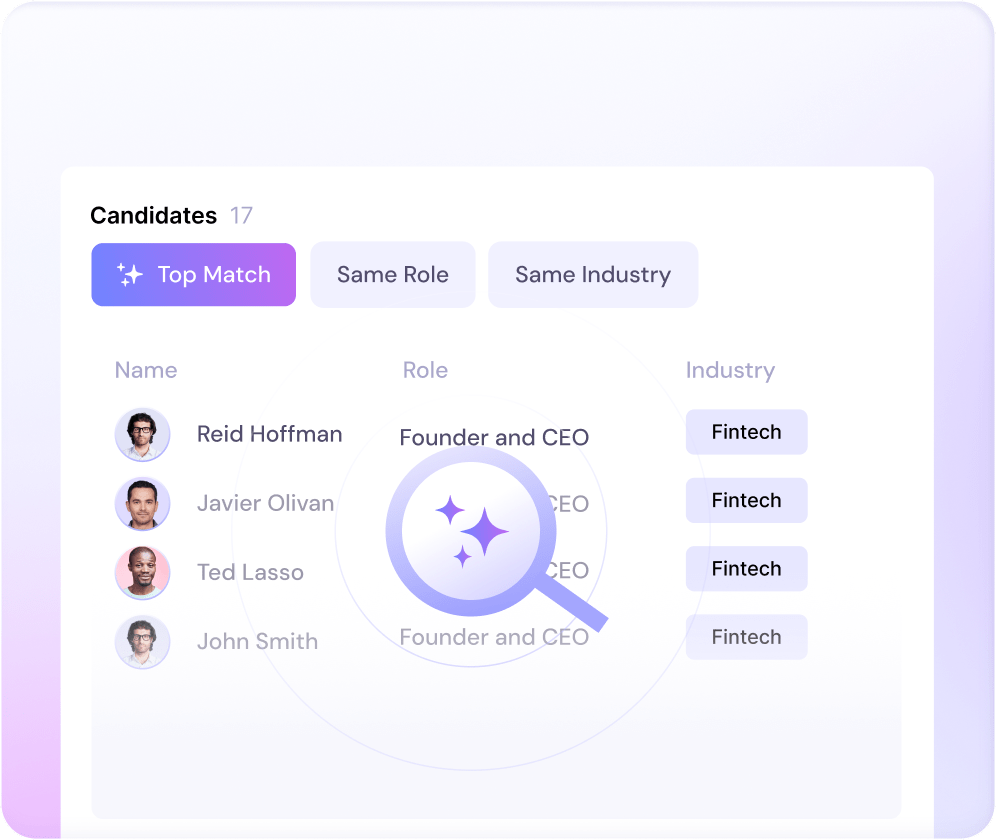996x840 pixels.
Task: Open the Reid Hoffman candidate name
Action: (269, 434)
